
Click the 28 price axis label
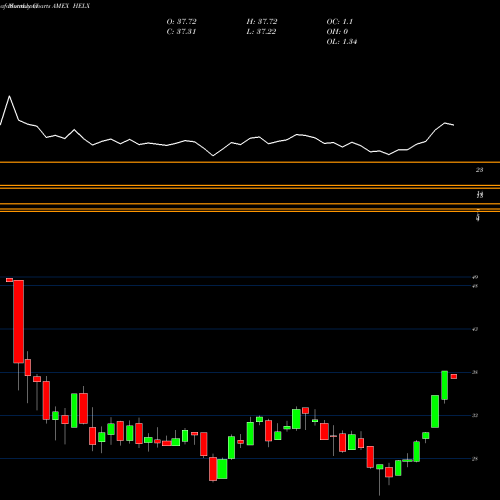pos(475,459)
